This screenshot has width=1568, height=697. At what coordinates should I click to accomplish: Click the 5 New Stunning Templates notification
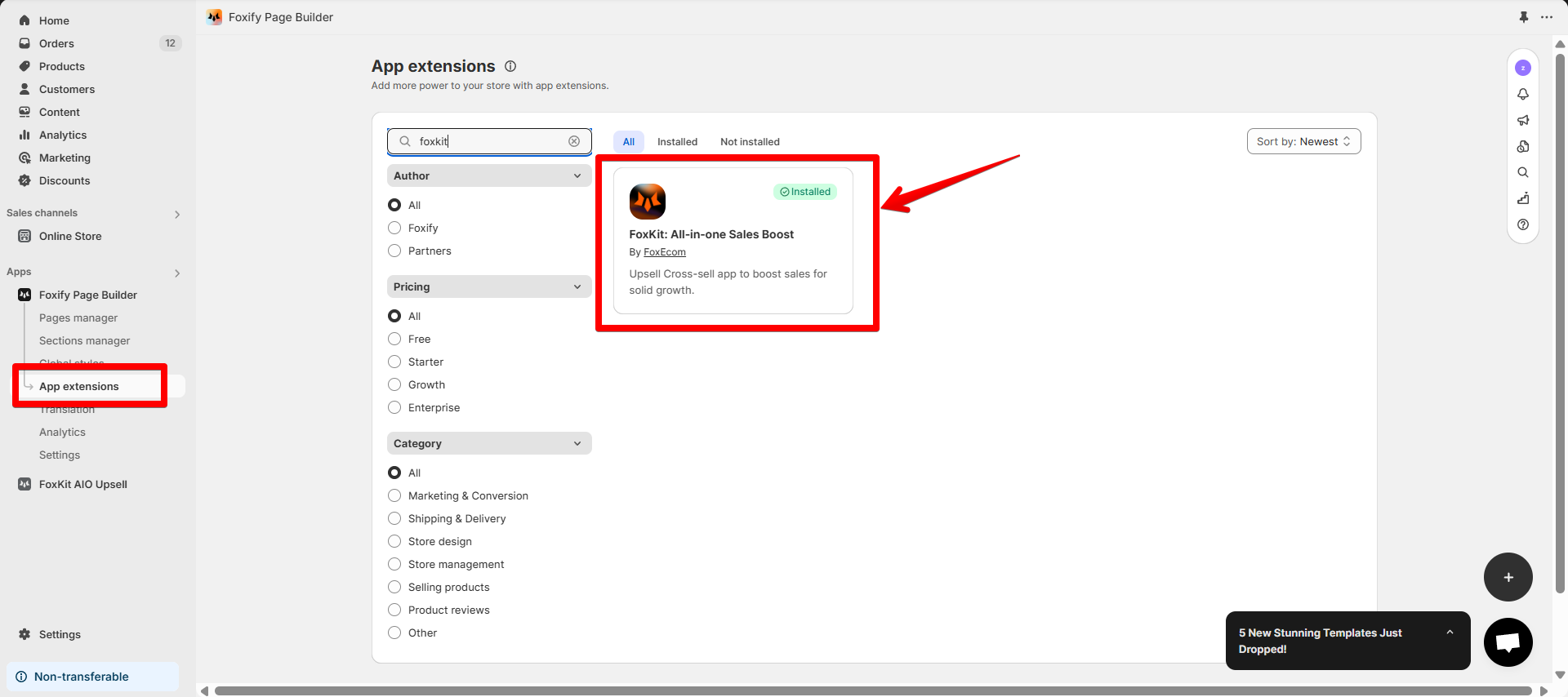point(1348,641)
